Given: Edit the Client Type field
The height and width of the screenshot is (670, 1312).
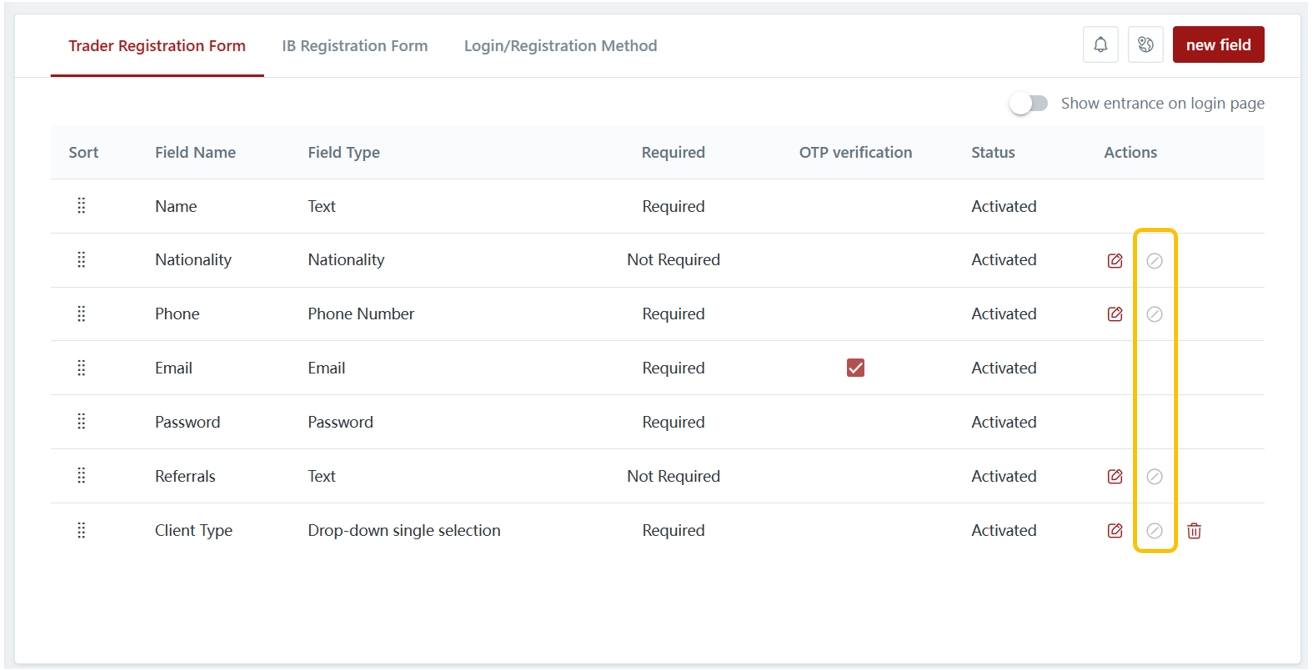Looking at the screenshot, I should click(x=1115, y=531).
